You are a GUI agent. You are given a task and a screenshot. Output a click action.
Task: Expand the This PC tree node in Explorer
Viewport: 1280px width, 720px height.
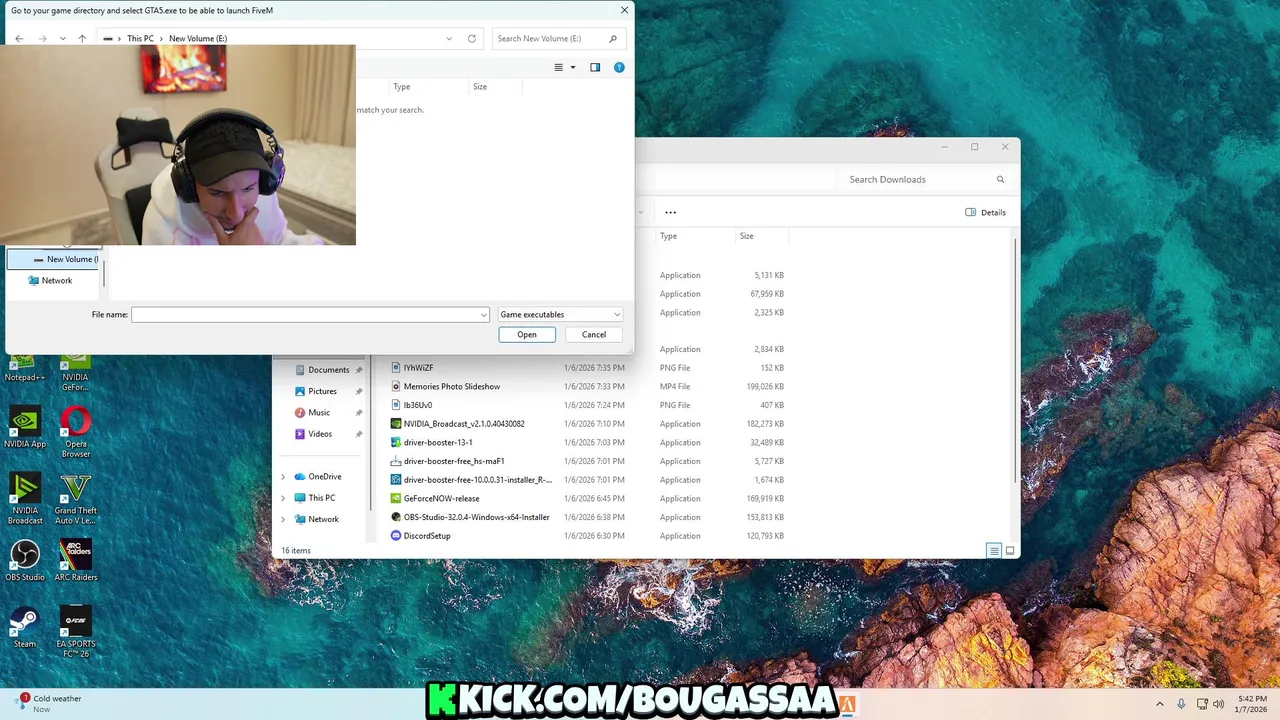coord(283,498)
